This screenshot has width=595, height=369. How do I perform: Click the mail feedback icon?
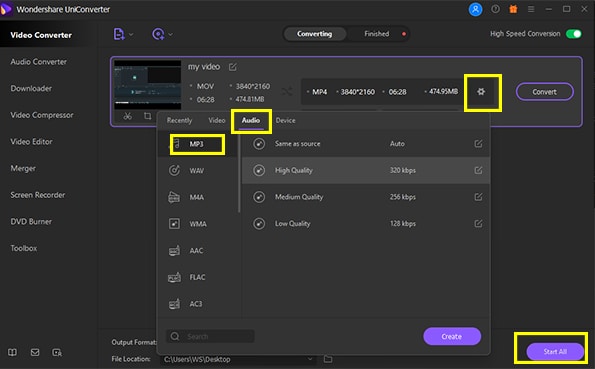click(x=35, y=353)
